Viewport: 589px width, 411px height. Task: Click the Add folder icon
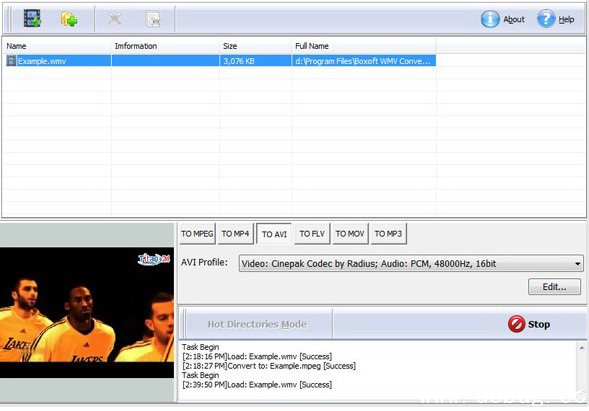pyautogui.click(x=69, y=19)
